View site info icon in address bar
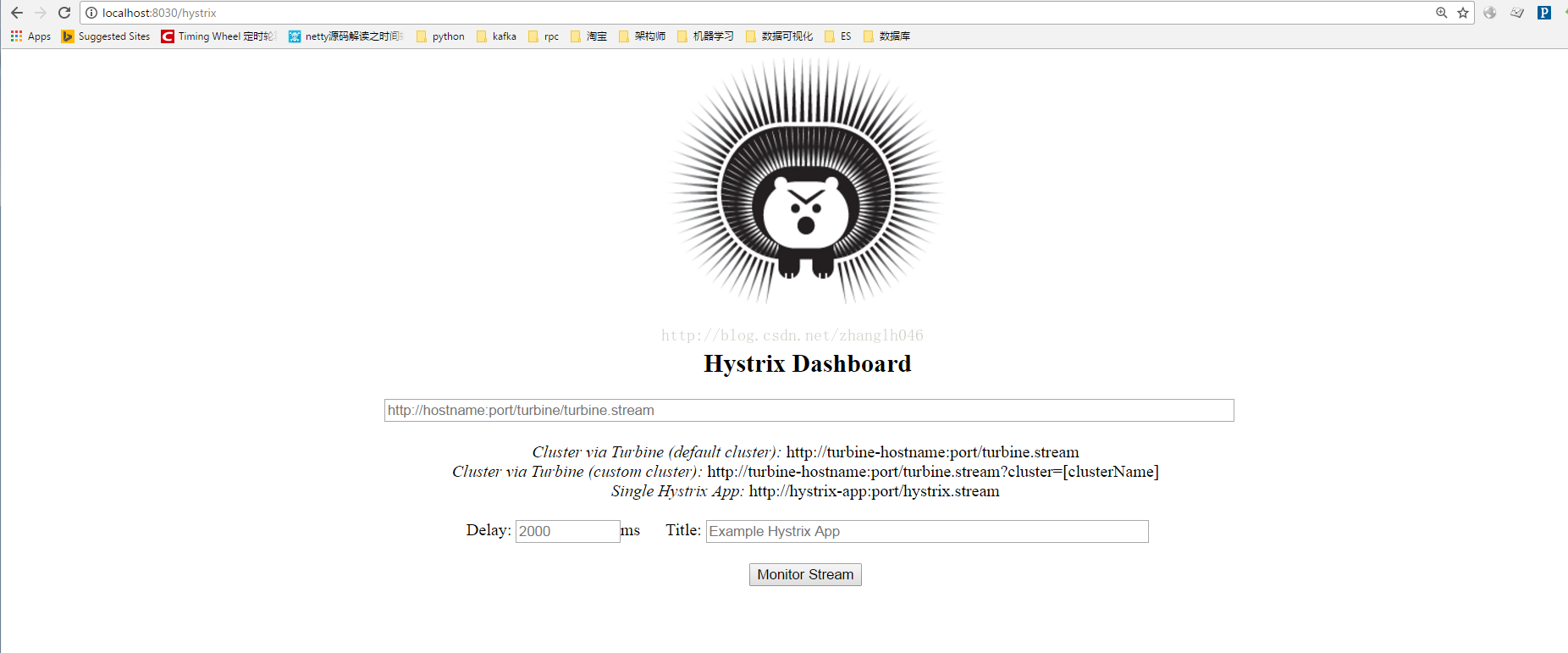Viewport: 1568px width, 653px height. [x=91, y=13]
